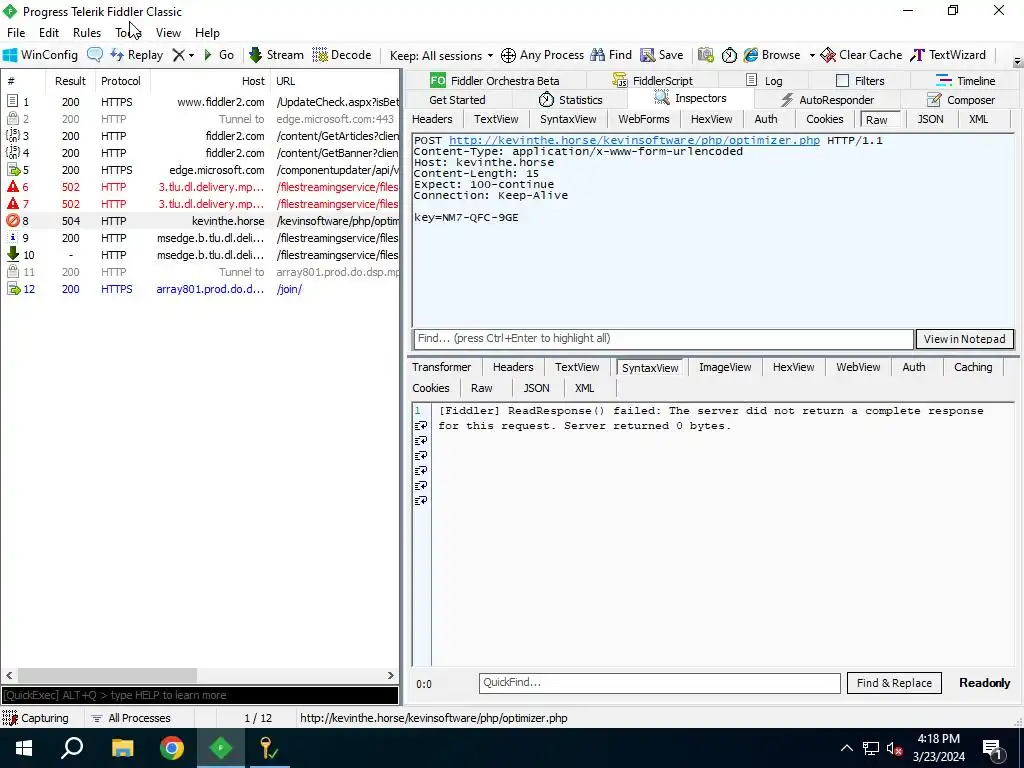
Task: Focus the request Find text box
Action: (x=663, y=339)
